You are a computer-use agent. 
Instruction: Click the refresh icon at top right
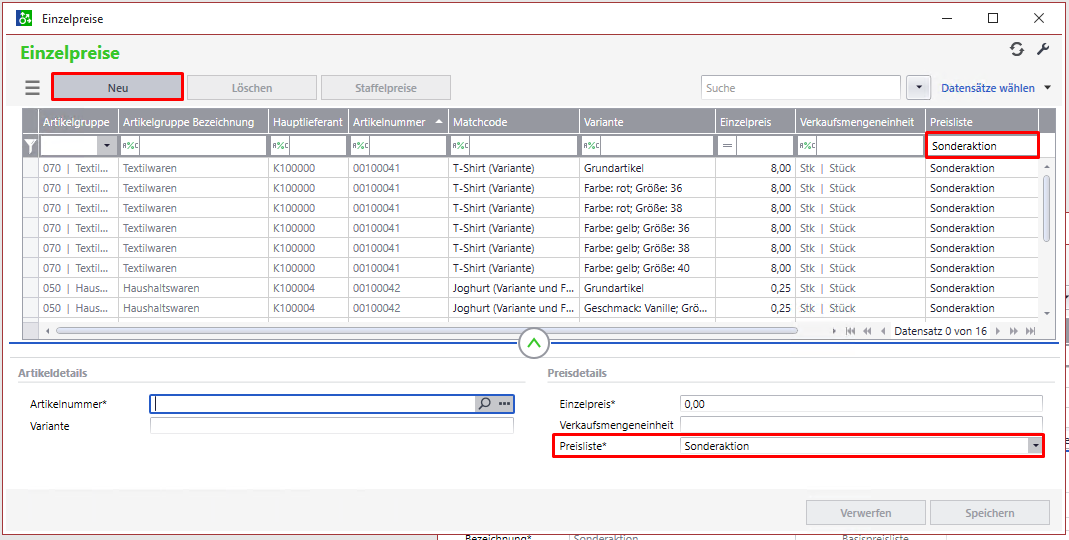pyautogui.click(x=1017, y=49)
